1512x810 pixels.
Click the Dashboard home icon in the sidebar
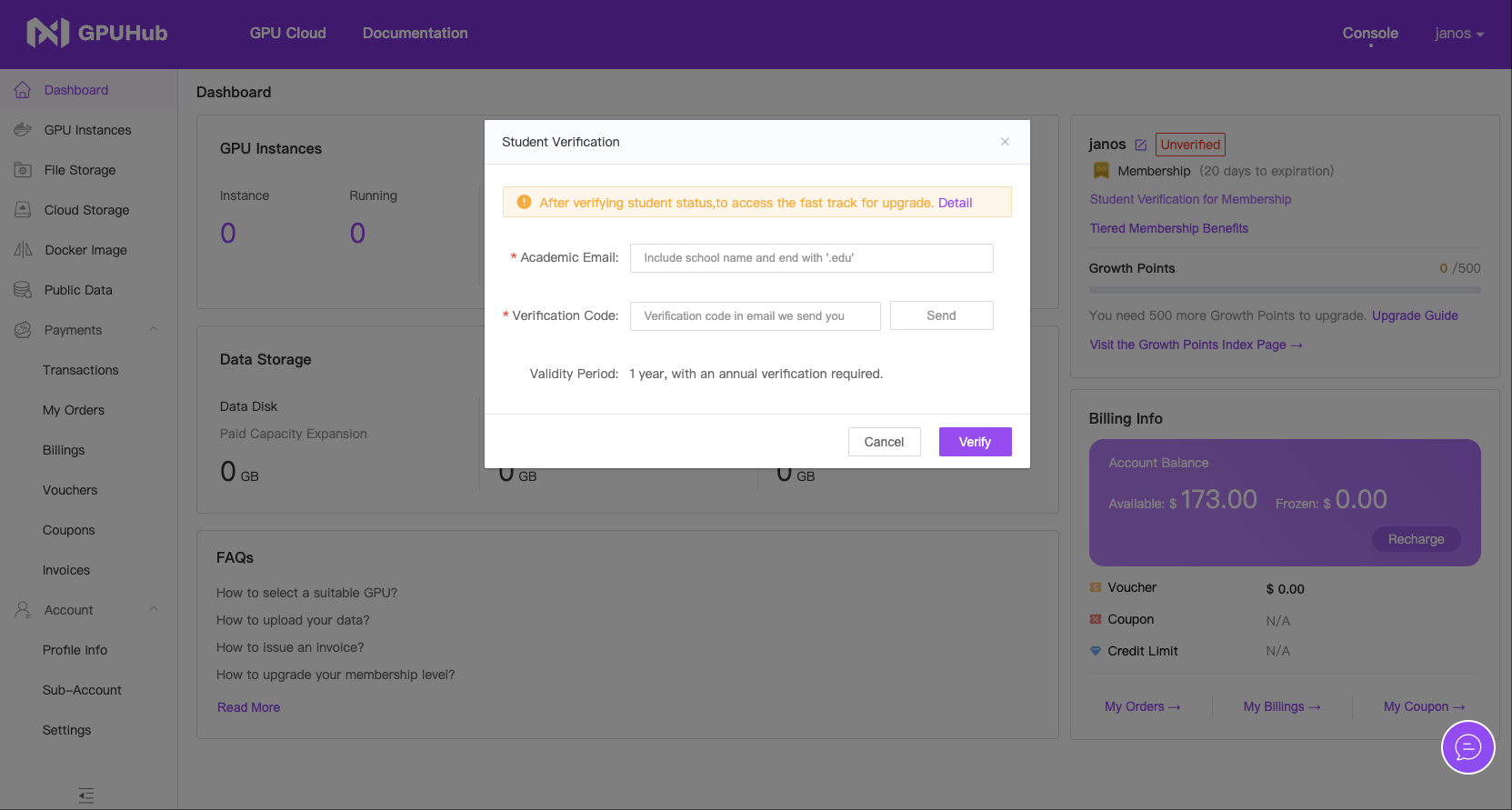point(23,90)
